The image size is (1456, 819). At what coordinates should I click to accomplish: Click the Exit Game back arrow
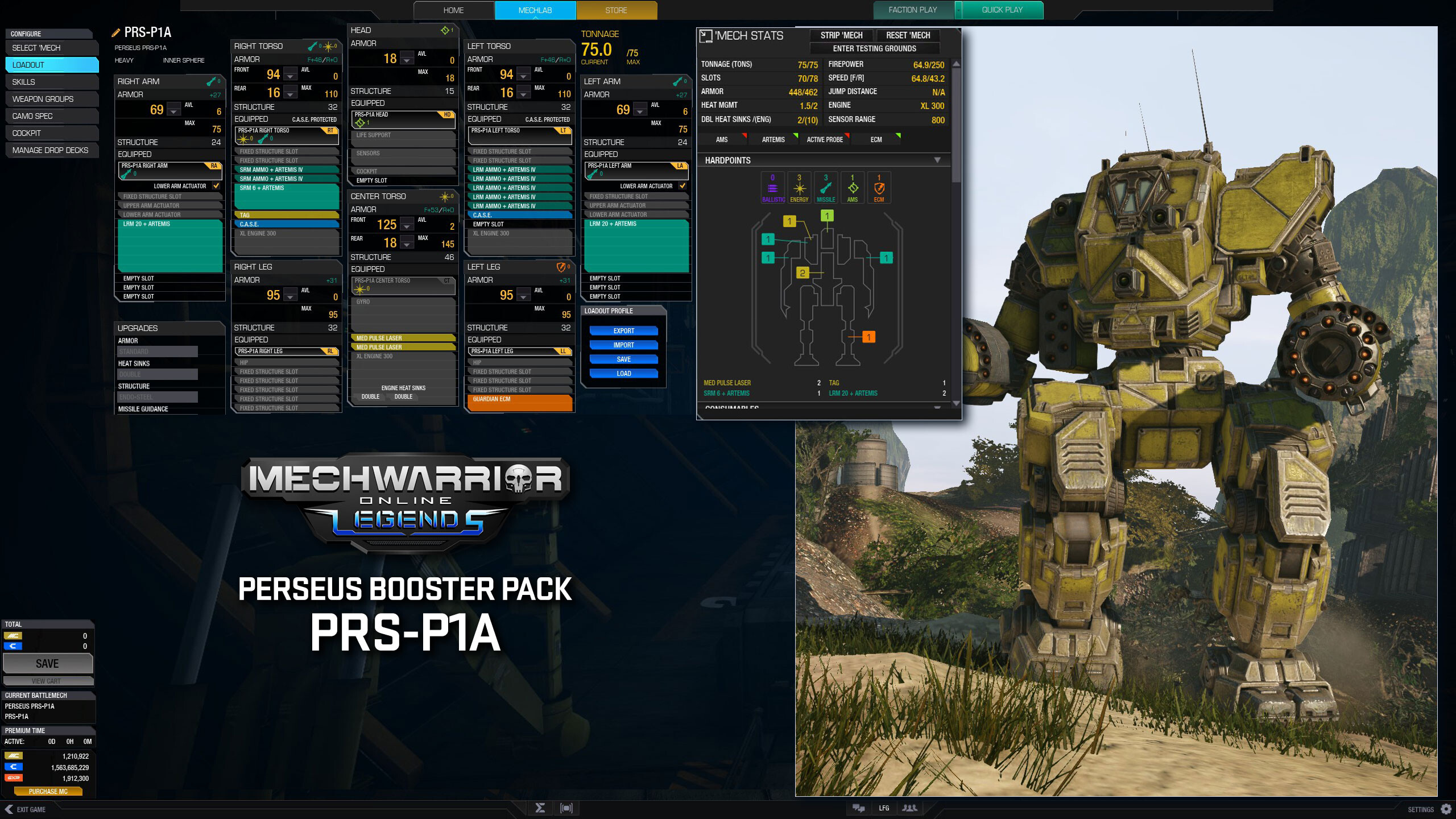(x=9, y=809)
